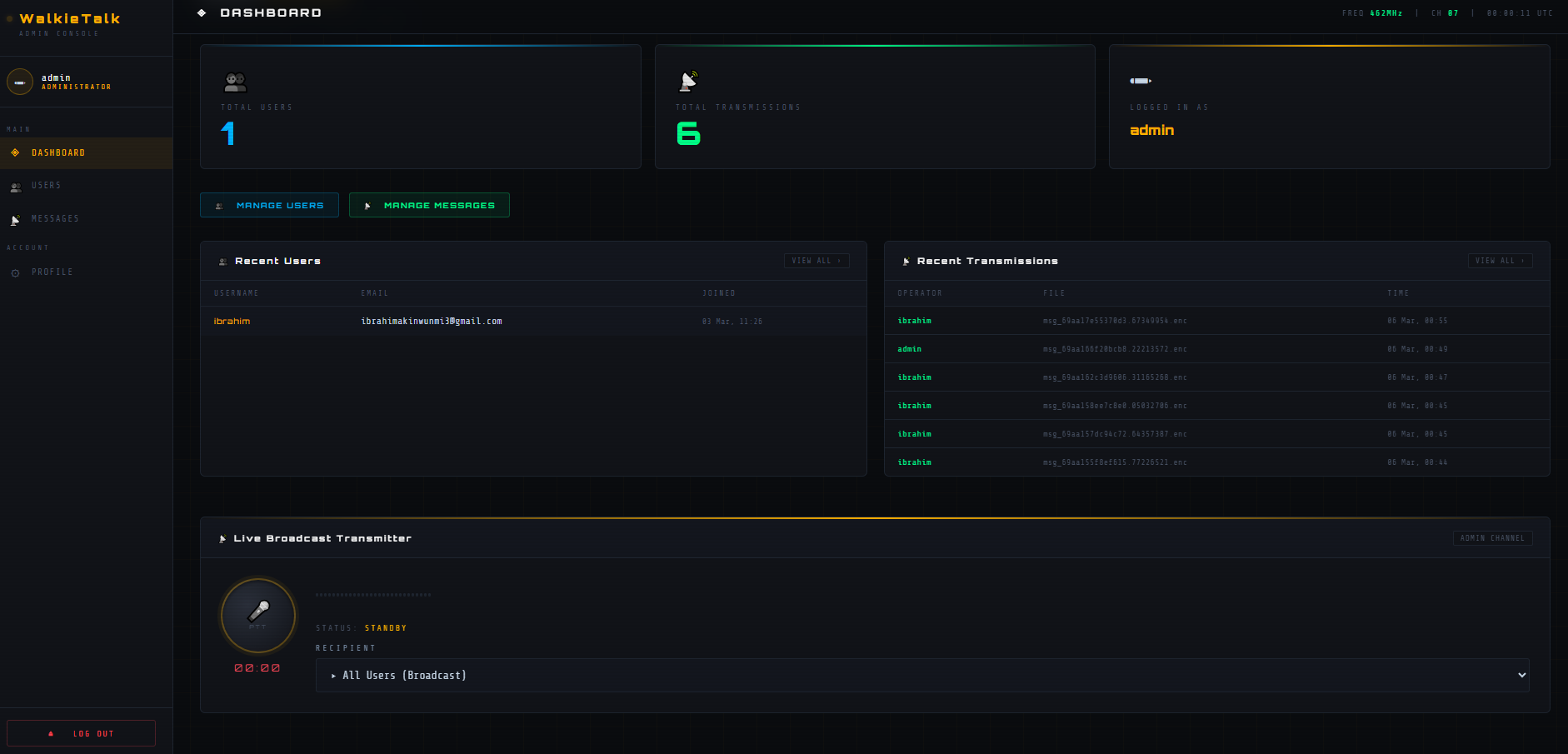
Task: Click the username ibrahim in Recent Users
Action: point(232,321)
